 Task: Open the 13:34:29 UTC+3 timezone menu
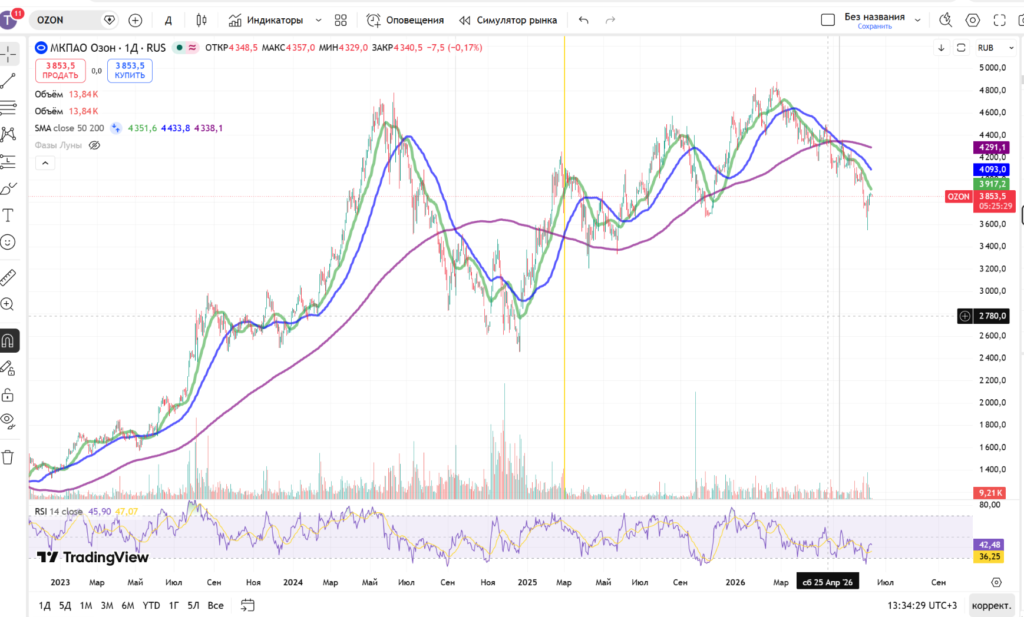tap(922, 605)
